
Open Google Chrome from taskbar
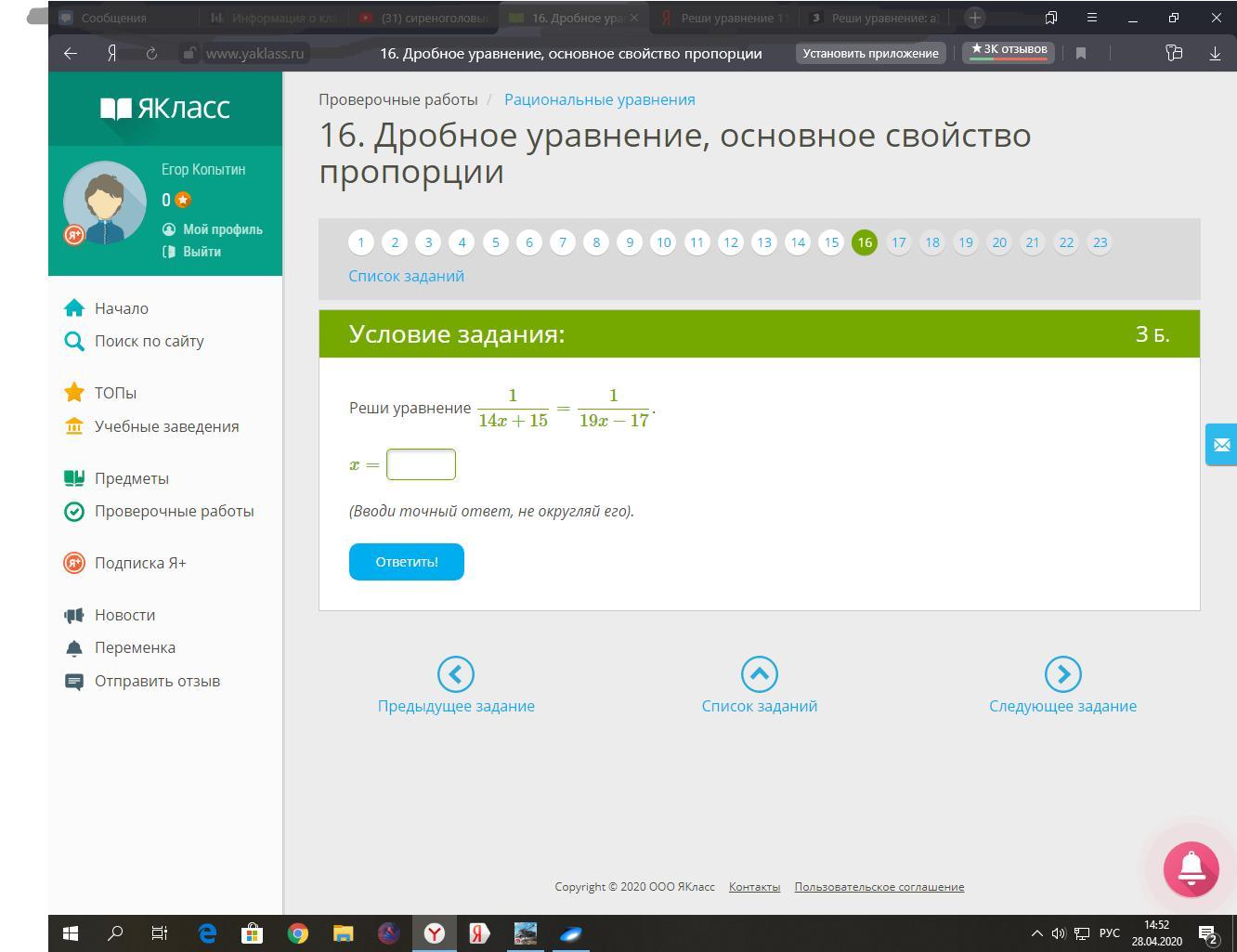point(298,933)
